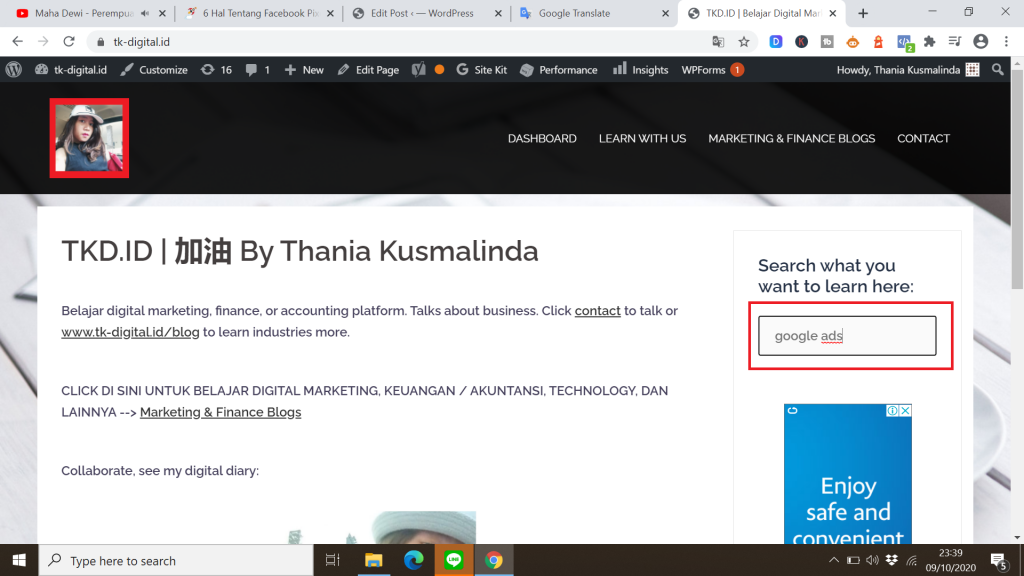Open the Chrome extensions puzzle icon
Screen dimensions: 1024x576
click(x=929, y=42)
